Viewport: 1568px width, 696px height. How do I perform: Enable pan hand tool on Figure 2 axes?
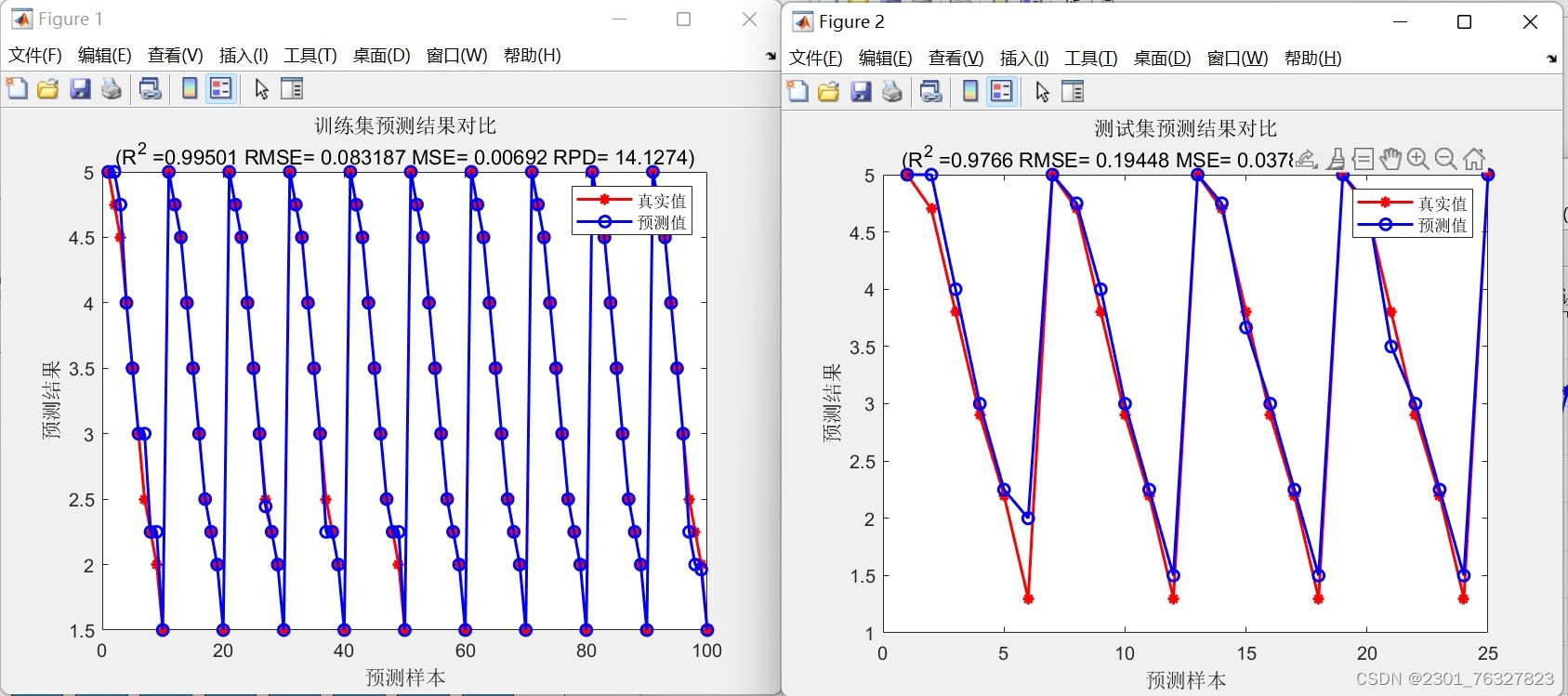pyautogui.click(x=1390, y=159)
